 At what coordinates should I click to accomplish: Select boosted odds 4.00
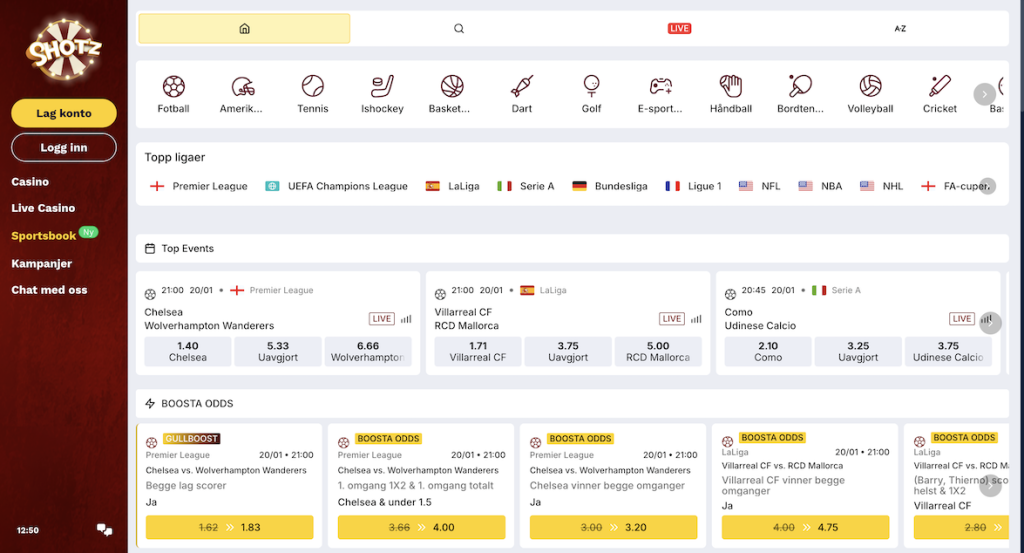point(421,527)
